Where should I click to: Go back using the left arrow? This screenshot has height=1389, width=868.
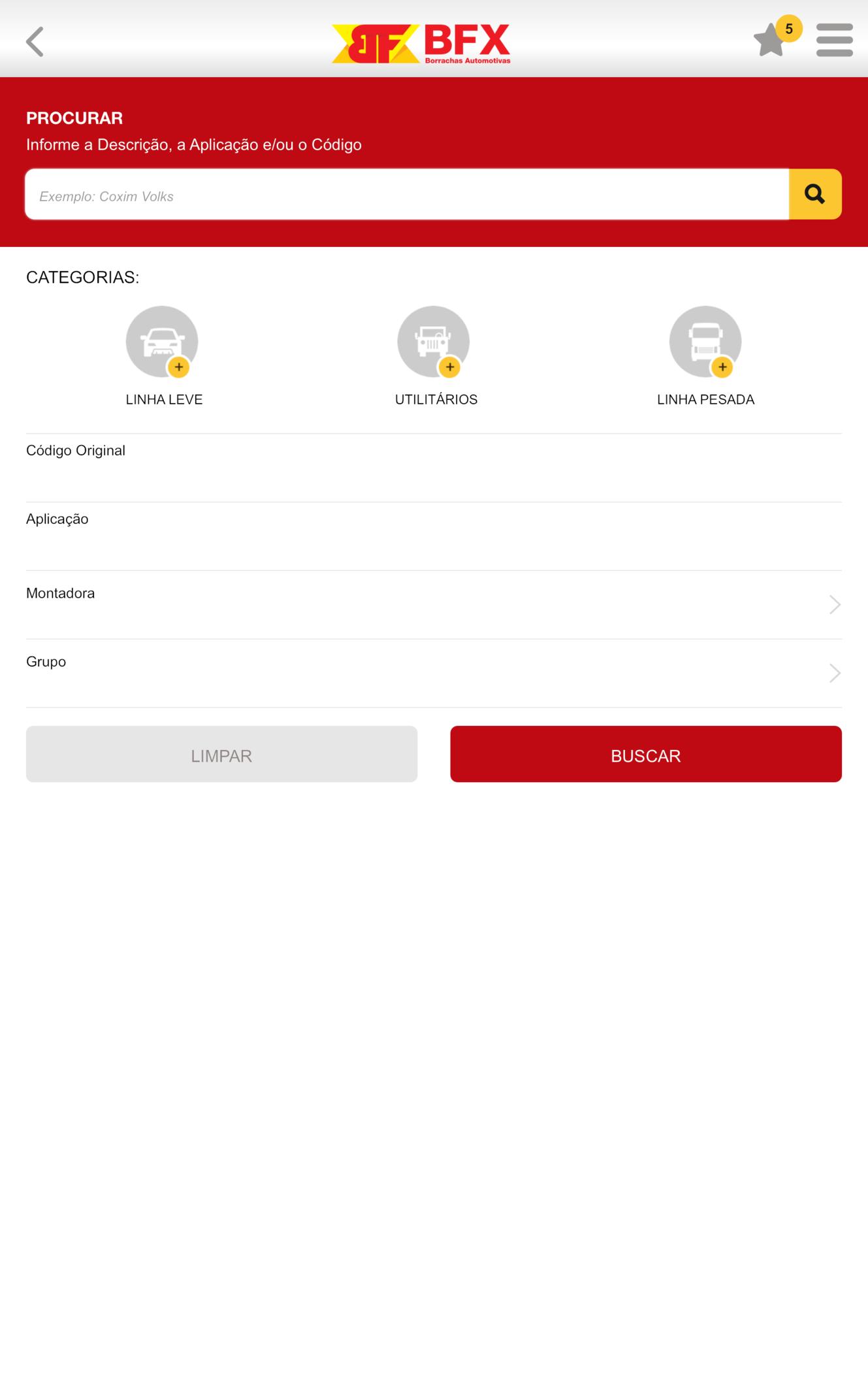(35, 42)
